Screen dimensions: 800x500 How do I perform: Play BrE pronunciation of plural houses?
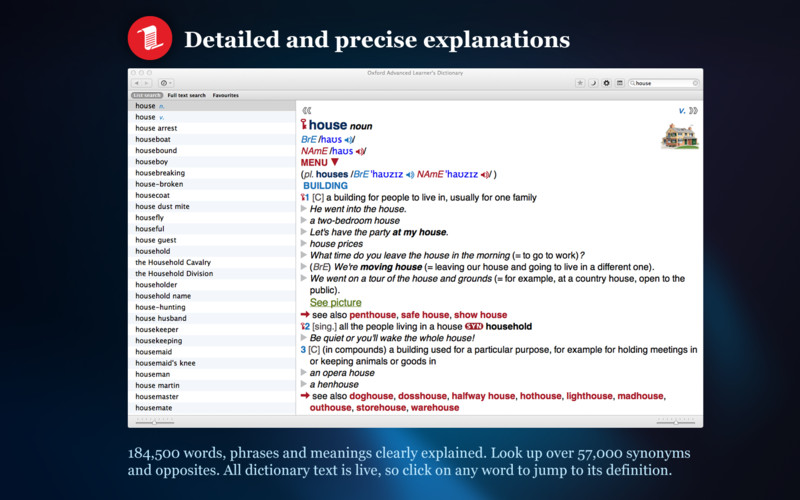pos(410,174)
